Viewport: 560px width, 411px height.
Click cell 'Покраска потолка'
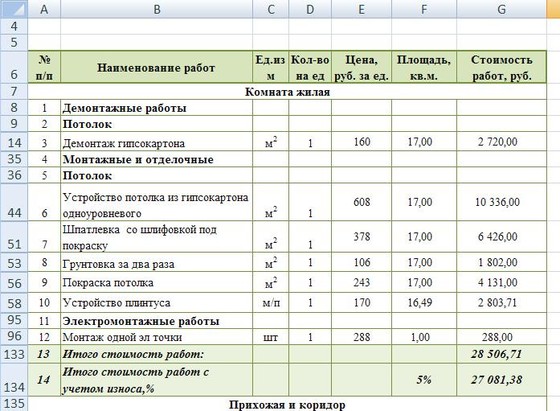pos(156,283)
